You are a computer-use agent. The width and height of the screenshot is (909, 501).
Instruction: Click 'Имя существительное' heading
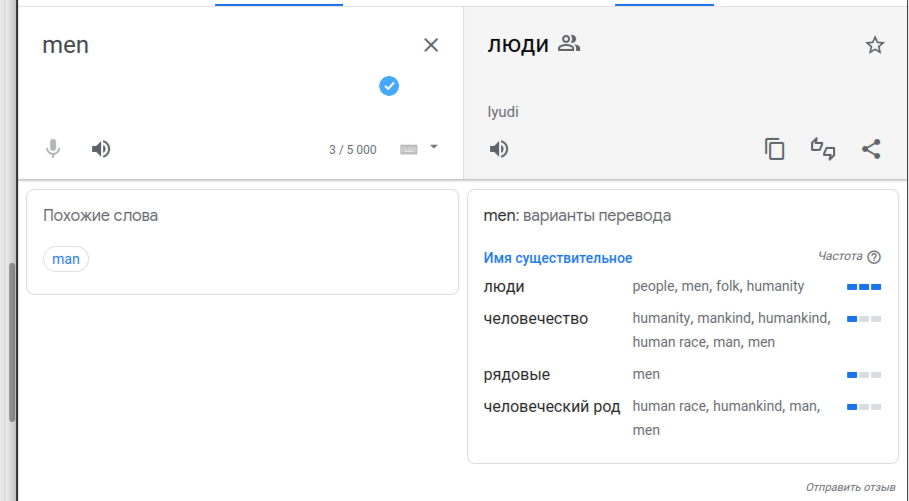tap(558, 258)
